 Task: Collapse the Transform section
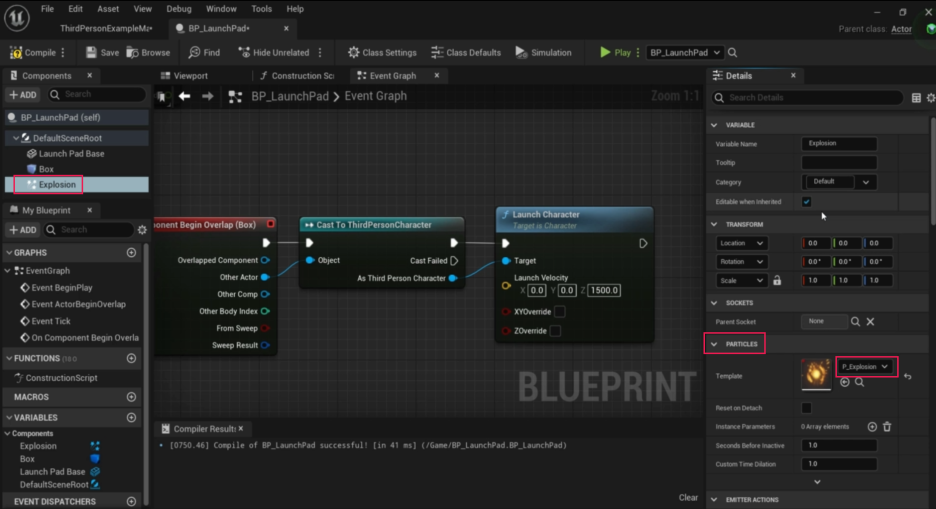pos(715,225)
